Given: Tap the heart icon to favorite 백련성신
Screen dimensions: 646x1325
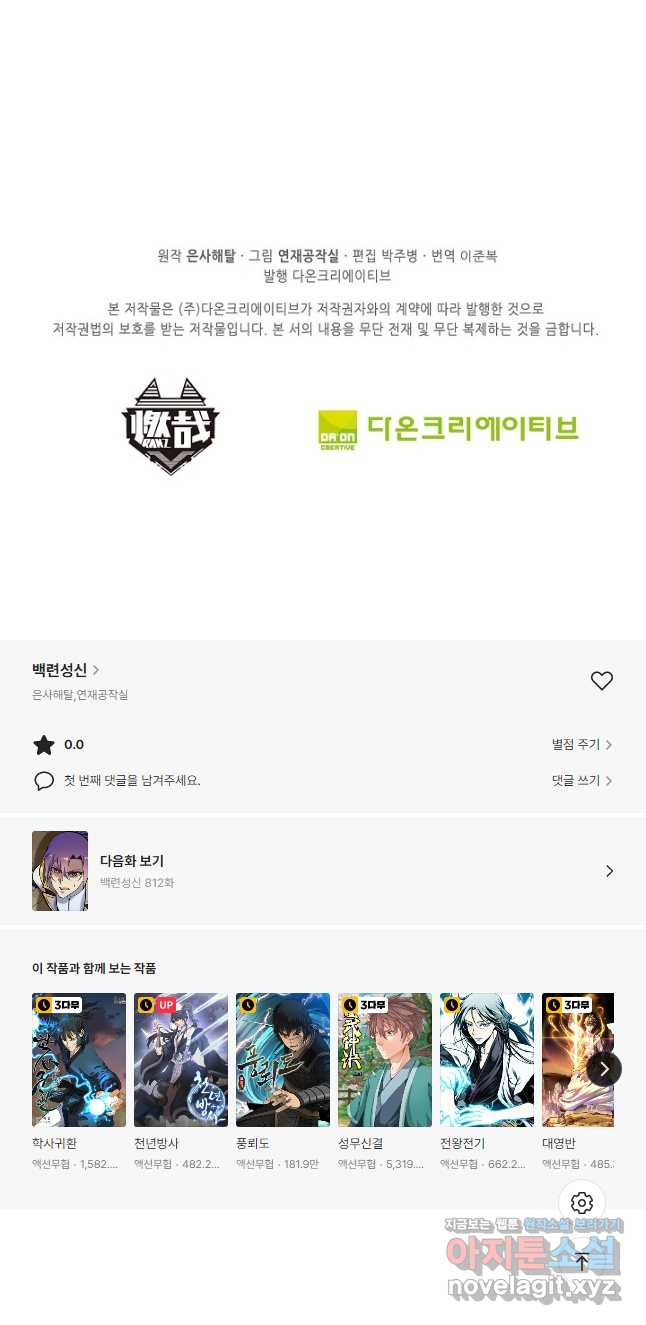Looking at the screenshot, I should [601, 681].
